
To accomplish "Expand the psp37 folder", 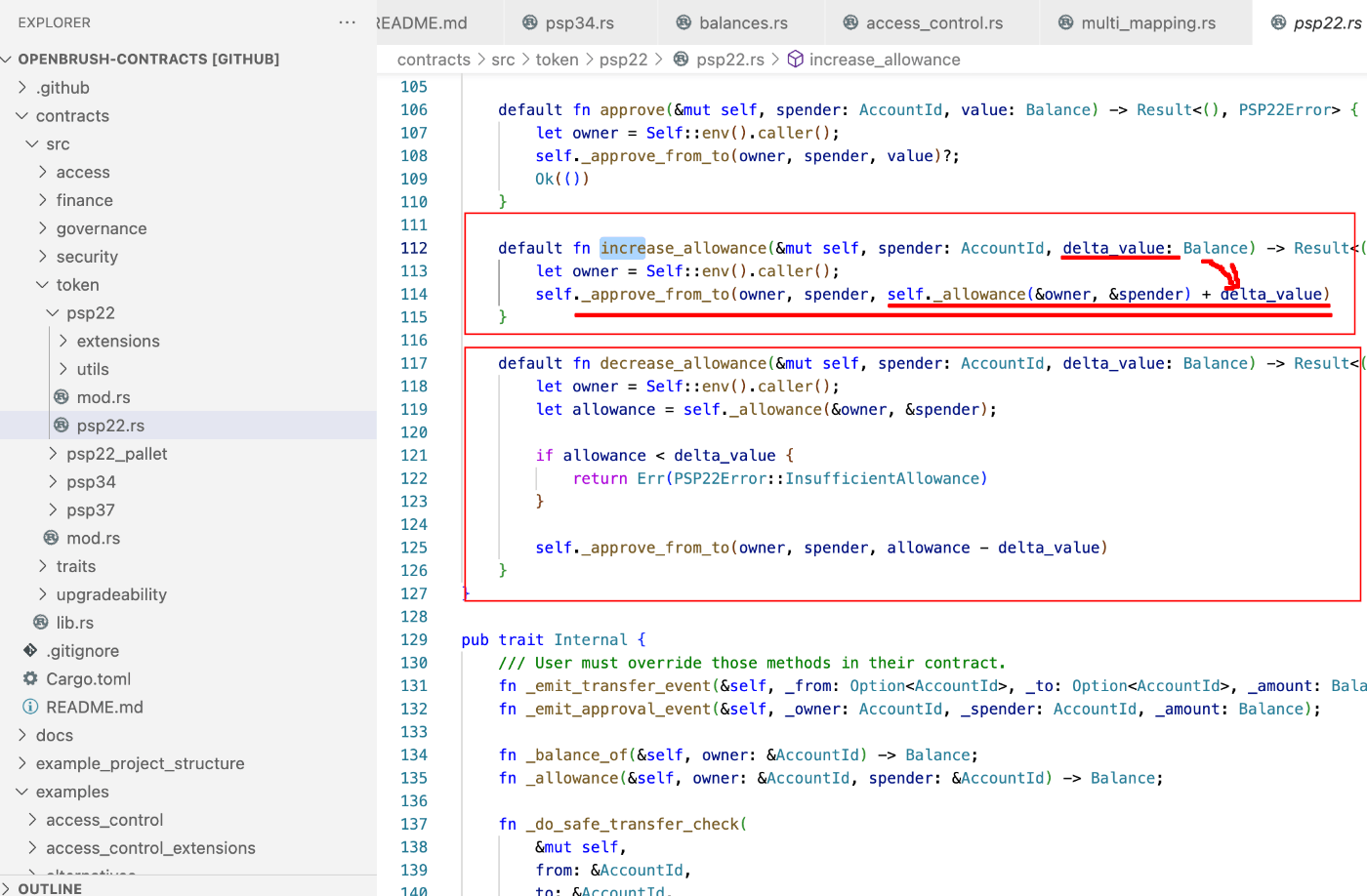I will pos(53,510).
